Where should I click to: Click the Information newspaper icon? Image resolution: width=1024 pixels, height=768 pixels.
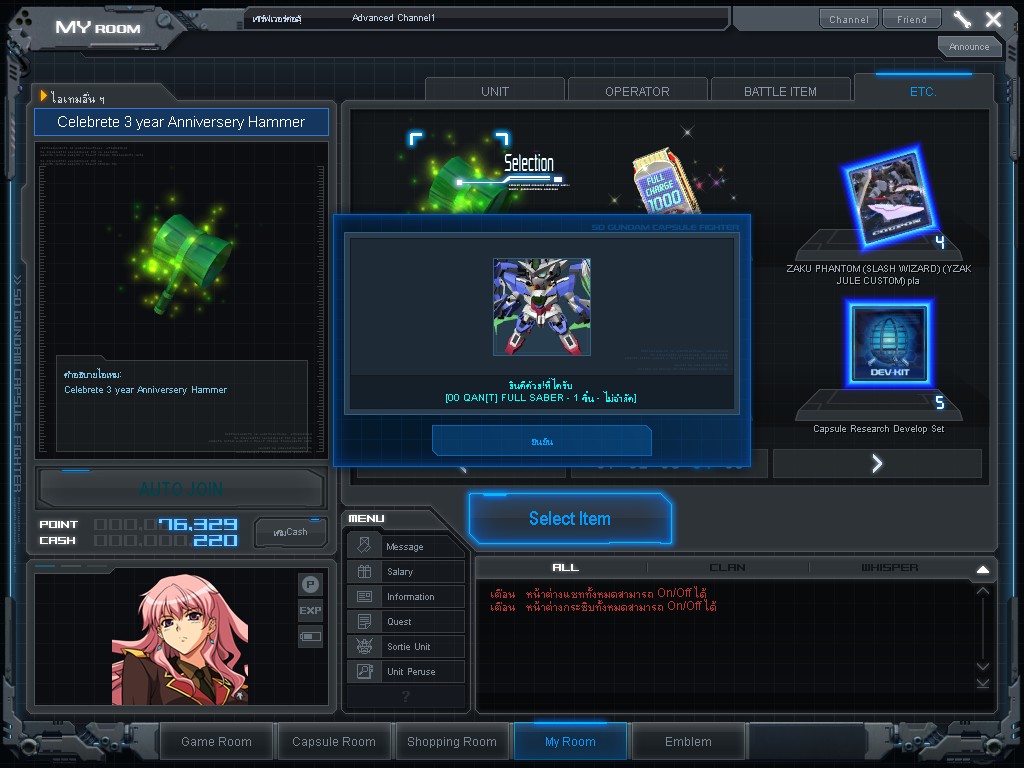point(364,596)
